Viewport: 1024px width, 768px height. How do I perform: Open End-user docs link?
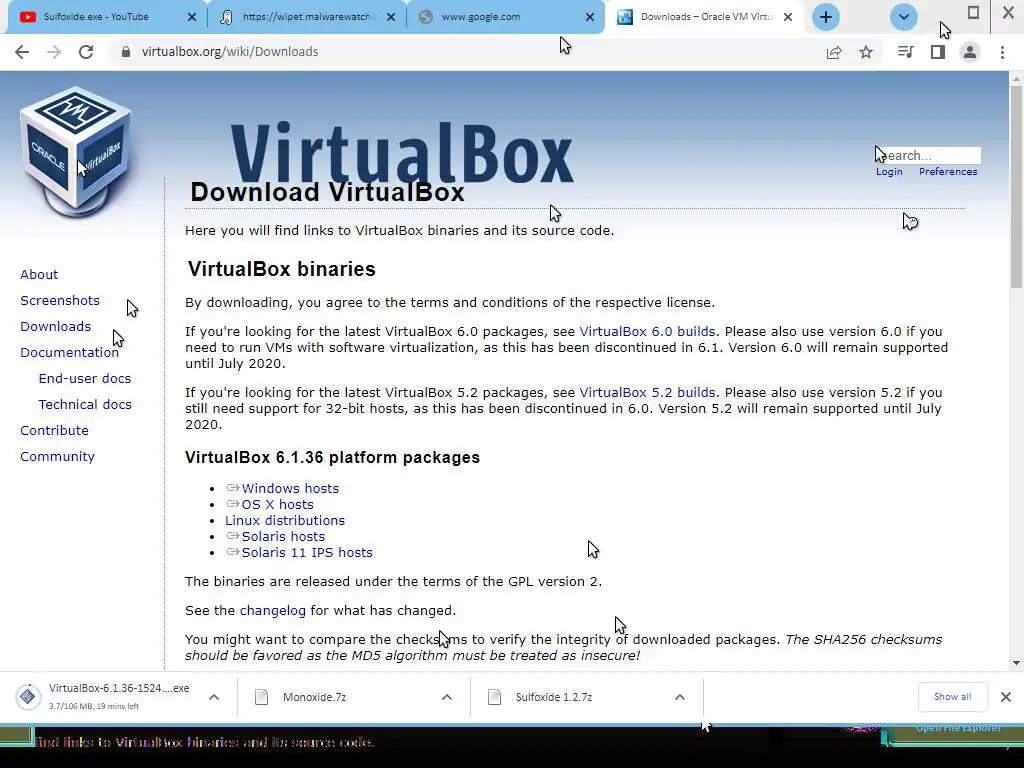(x=85, y=379)
